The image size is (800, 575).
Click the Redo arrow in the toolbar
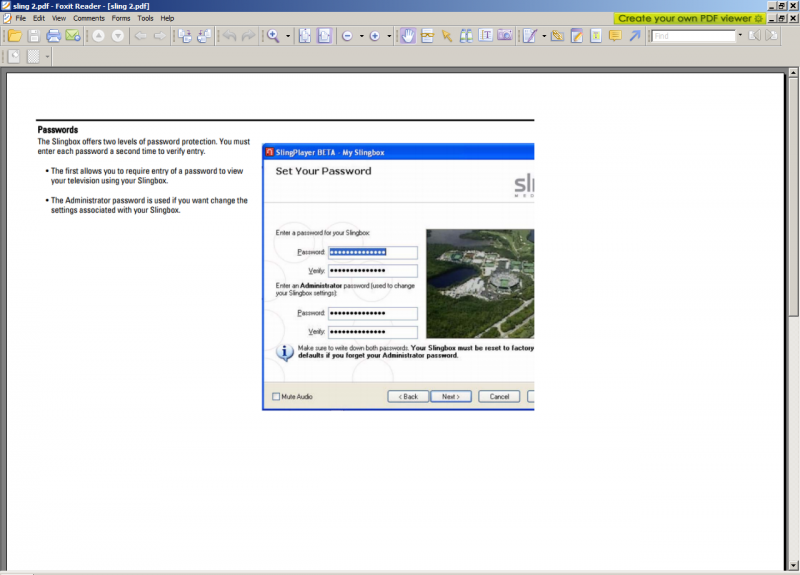tap(248, 36)
